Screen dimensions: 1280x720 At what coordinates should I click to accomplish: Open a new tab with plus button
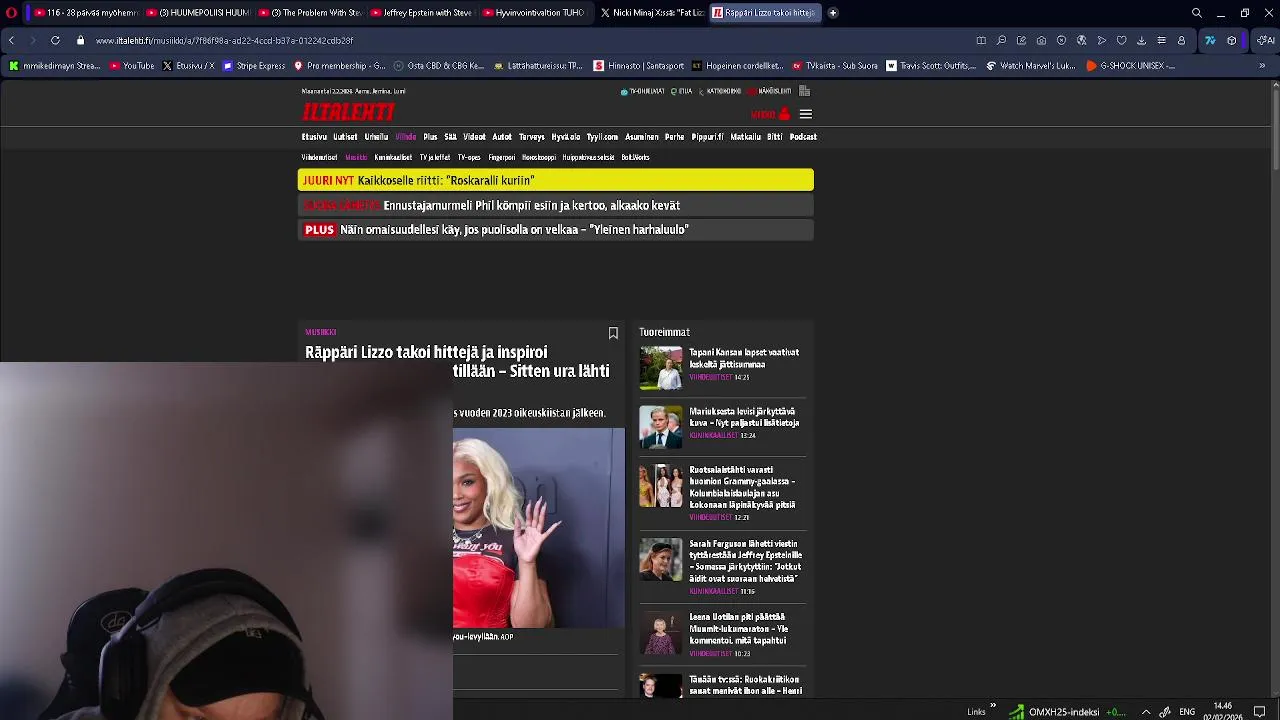click(x=832, y=13)
